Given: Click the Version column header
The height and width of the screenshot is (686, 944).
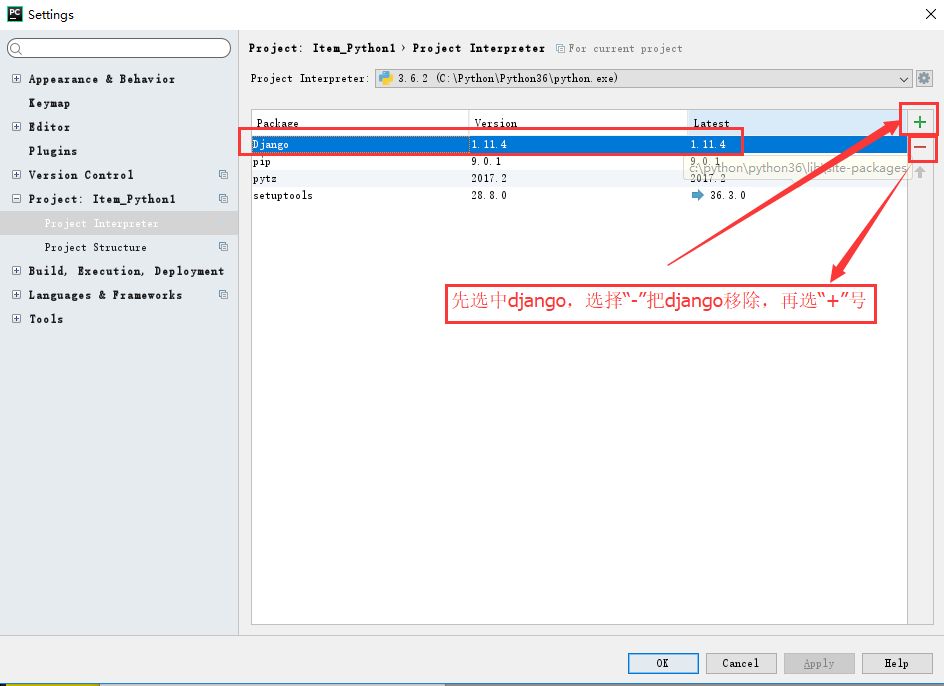Looking at the screenshot, I should tap(578, 122).
